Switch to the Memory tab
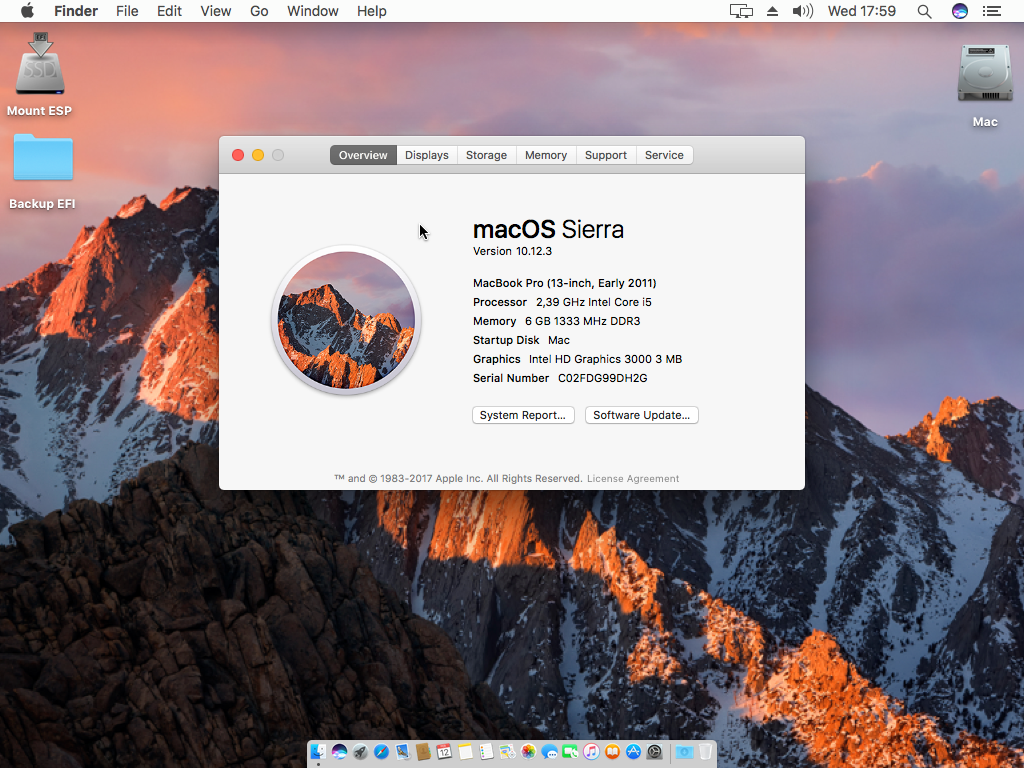Screen dimensions: 1024x768 coord(546,155)
